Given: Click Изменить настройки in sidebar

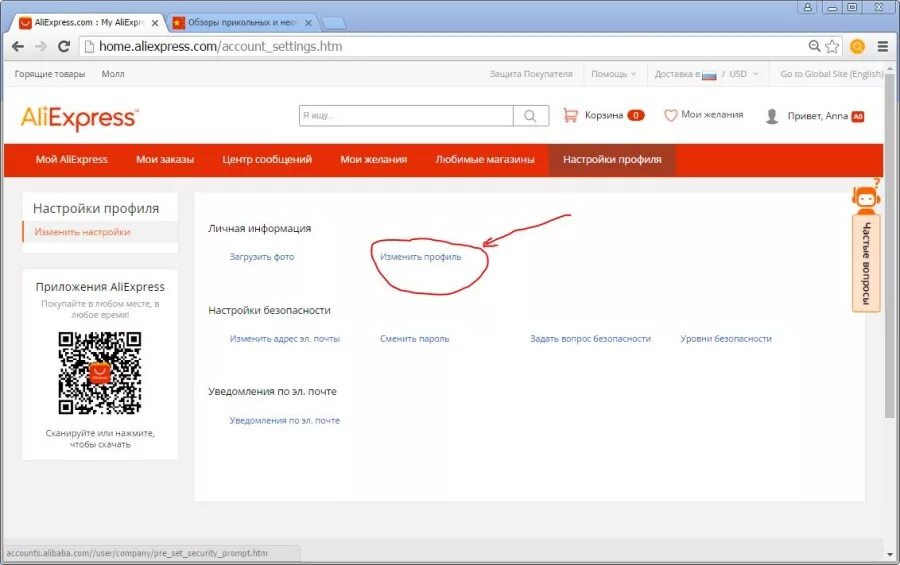Looking at the screenshot, I should pos(82,232).
